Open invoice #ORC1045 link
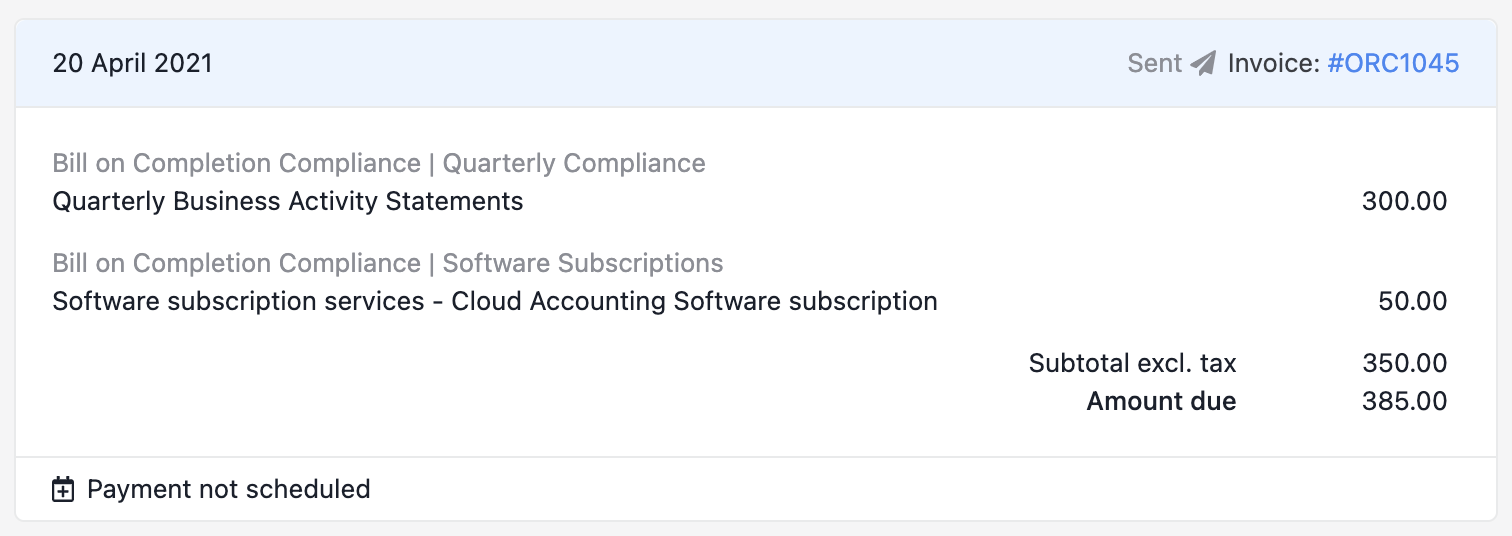The image size is (1512, 536). tap(1393, 64)
